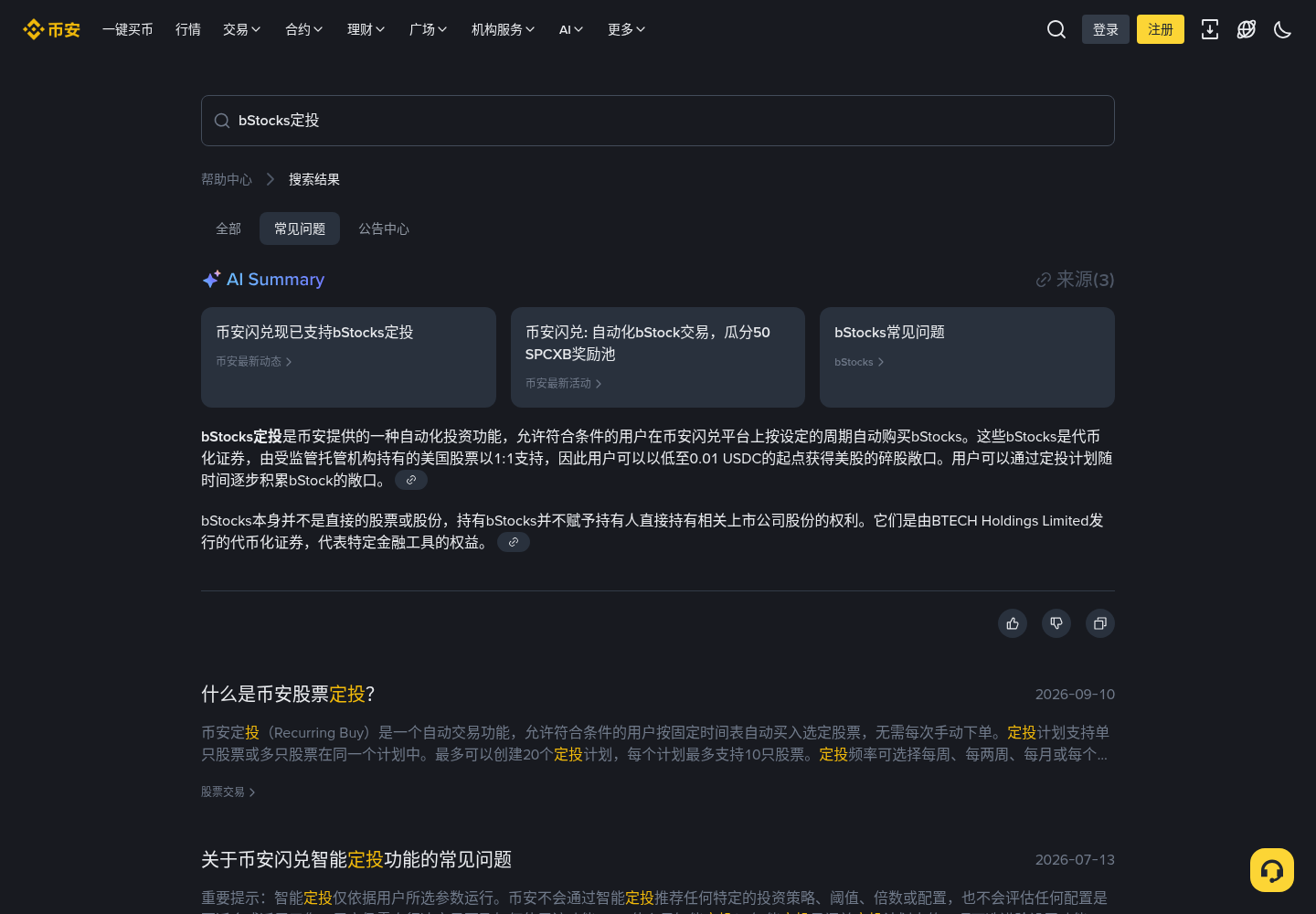Expand the AI dropdown menu
Viewport: 1316px width, 914px height.
click(571, 29)
